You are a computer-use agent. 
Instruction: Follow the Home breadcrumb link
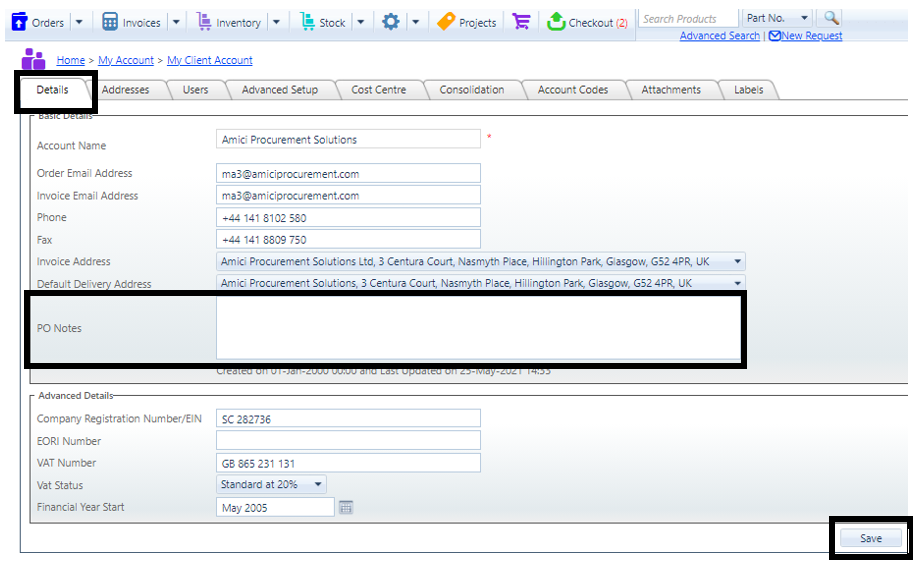point(71,60)
